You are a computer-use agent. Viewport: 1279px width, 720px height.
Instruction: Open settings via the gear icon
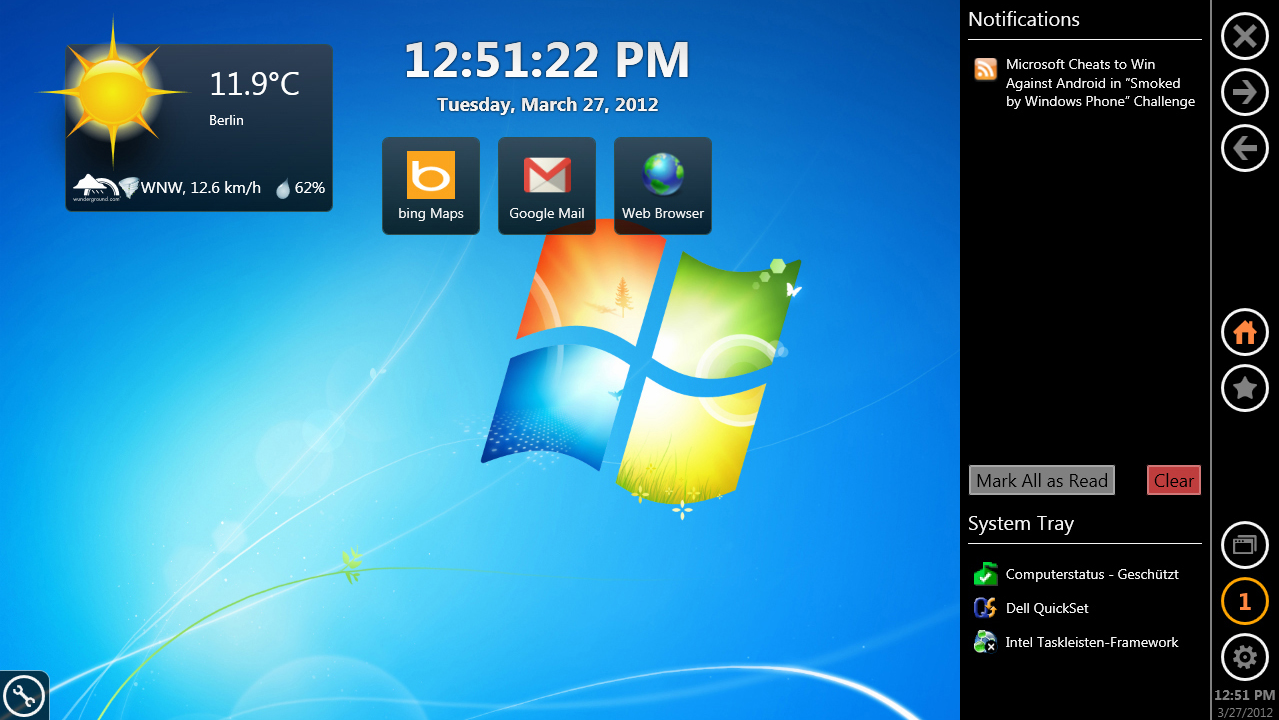(1245, 657)
